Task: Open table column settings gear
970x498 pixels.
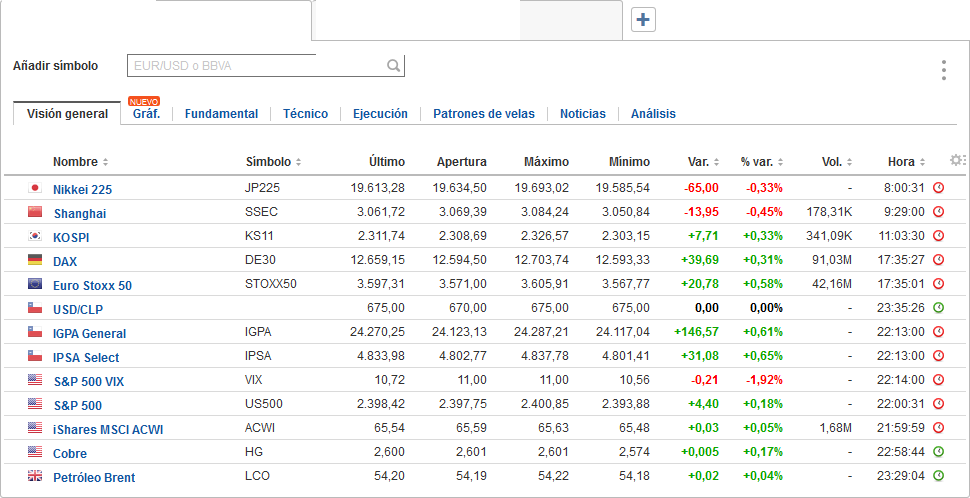Action: coord(957,160)
